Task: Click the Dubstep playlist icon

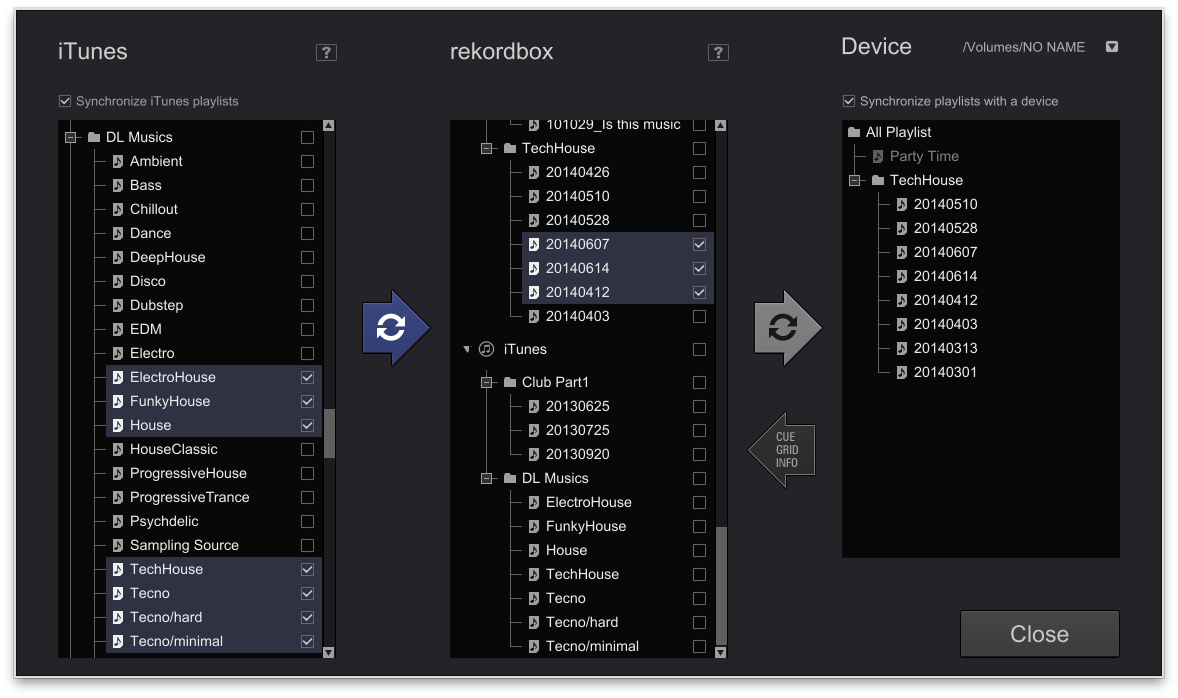Action: coord(118,306)
